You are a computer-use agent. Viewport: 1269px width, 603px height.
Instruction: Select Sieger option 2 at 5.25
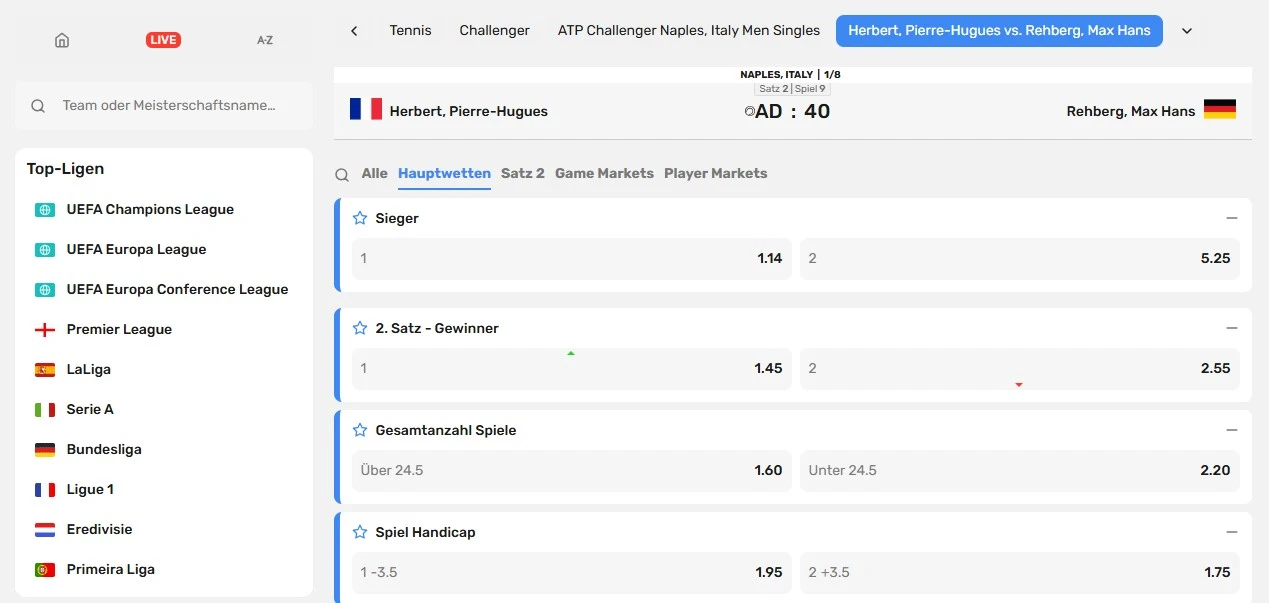point(1020,258)
